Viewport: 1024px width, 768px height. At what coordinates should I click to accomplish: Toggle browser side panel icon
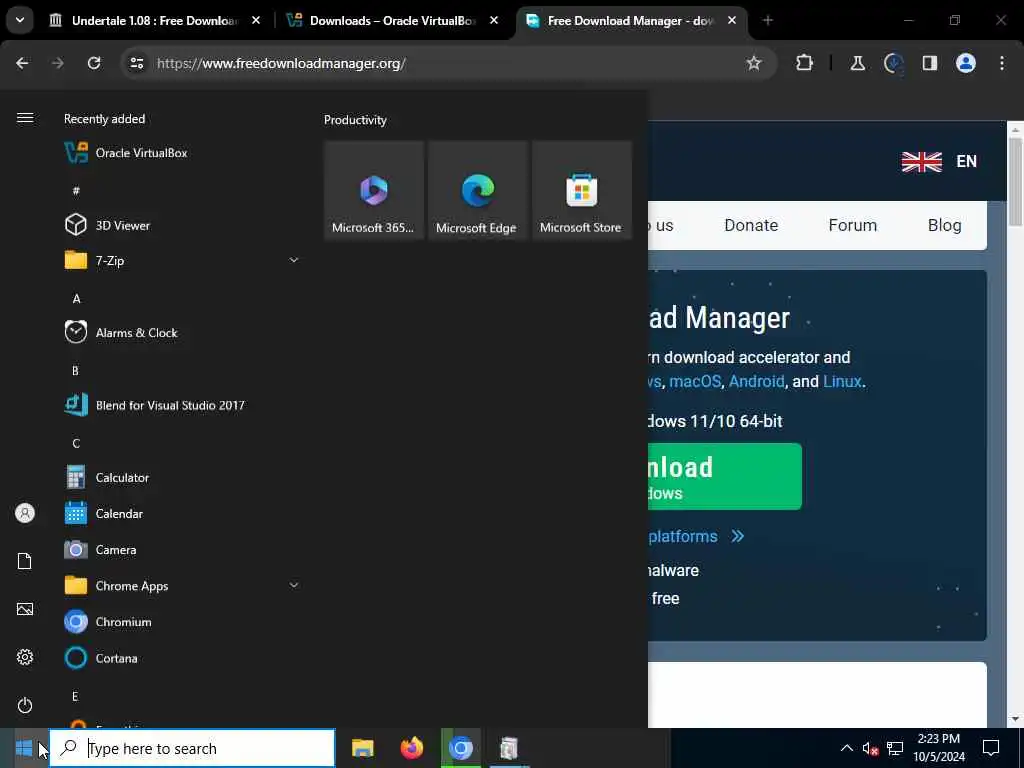tap(929, 63)
